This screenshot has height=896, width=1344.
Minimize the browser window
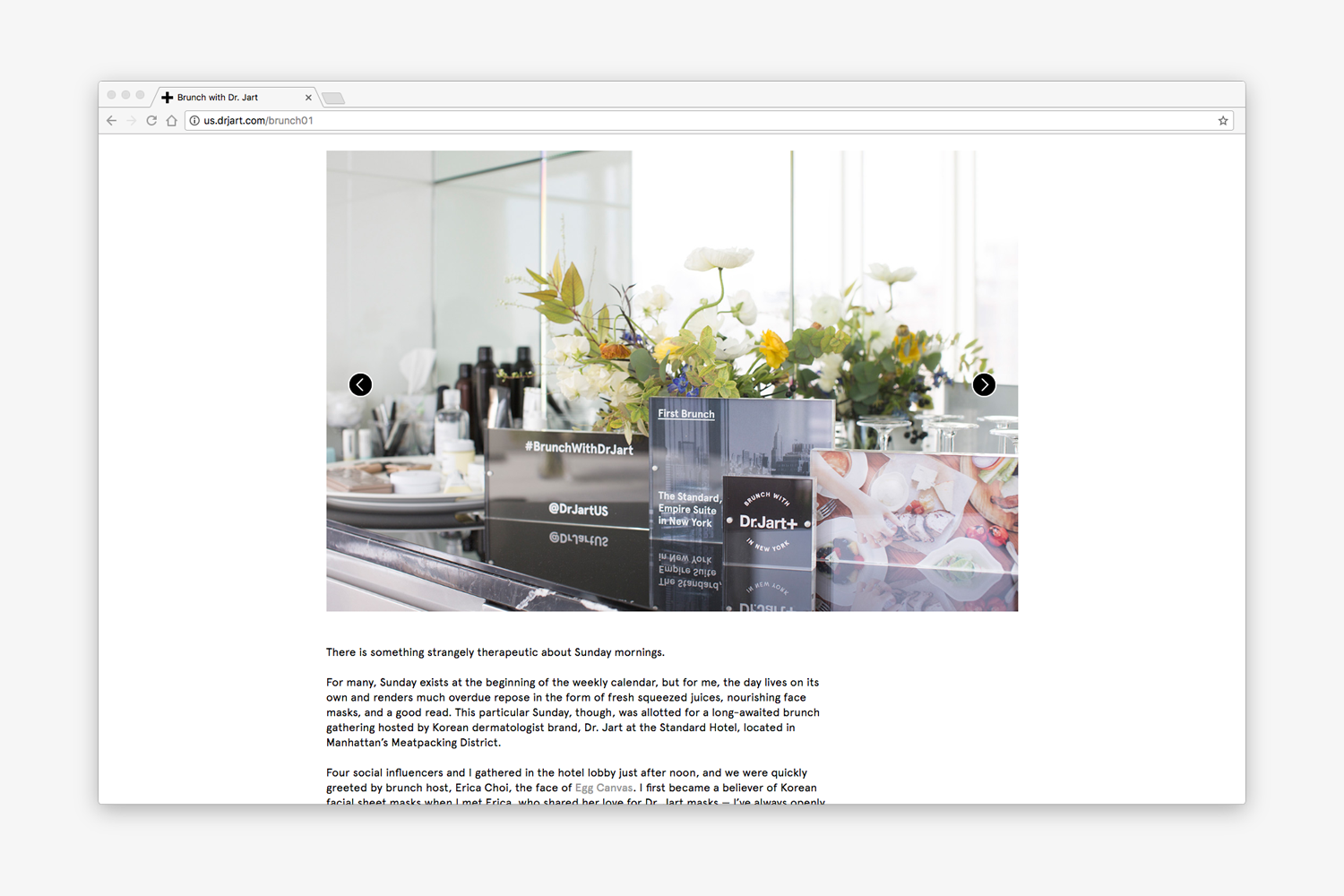[x=126, y=95]
